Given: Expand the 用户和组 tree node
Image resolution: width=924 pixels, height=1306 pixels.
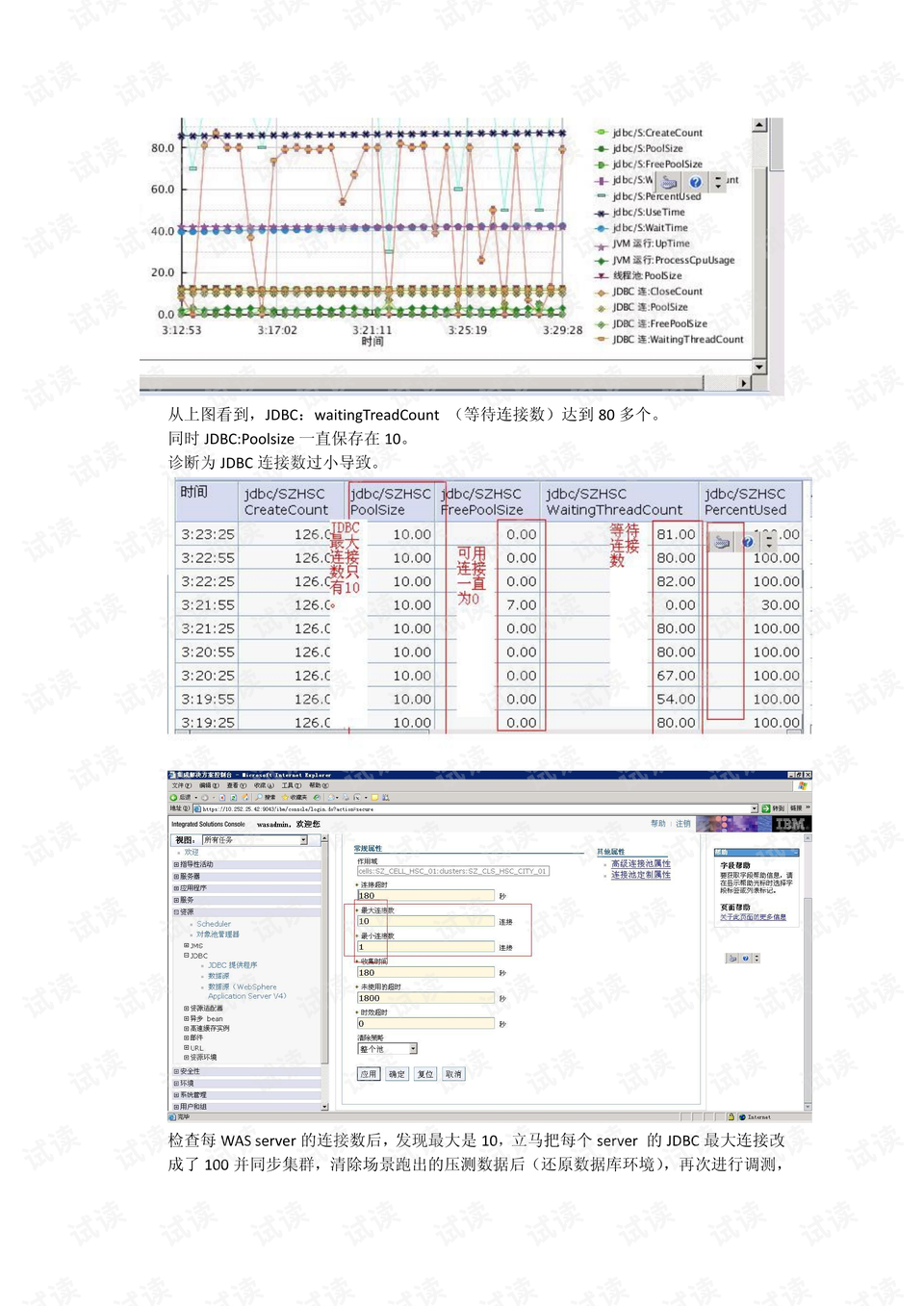Looking at the screenshot, I should [176, 1107].
